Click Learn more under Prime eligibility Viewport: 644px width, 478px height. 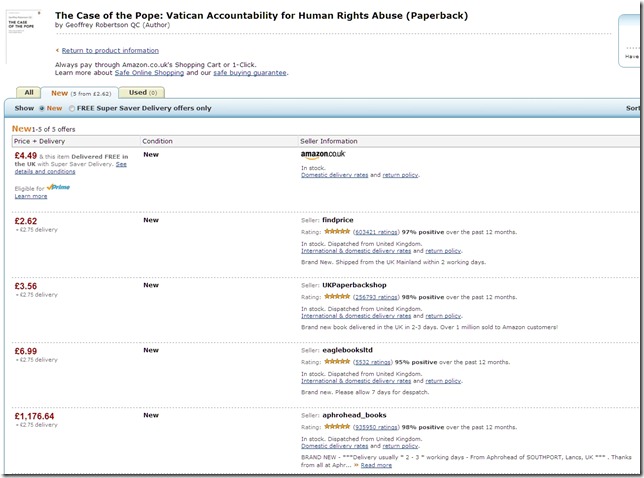(30, 196)
